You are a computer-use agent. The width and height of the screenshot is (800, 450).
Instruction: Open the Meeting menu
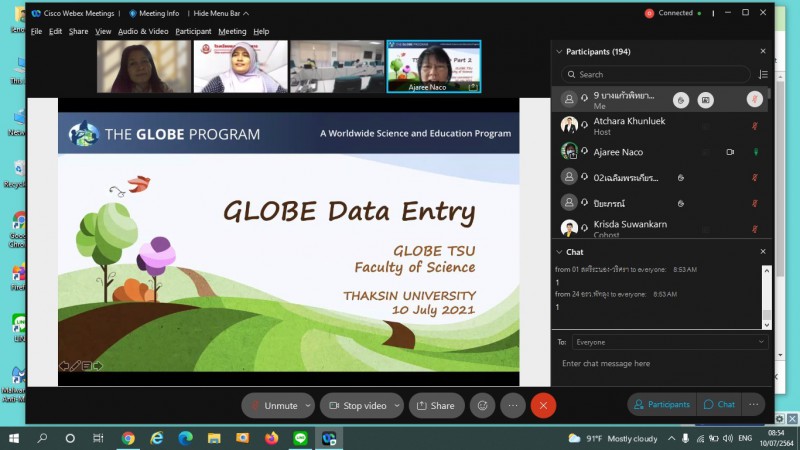point(232,32)
